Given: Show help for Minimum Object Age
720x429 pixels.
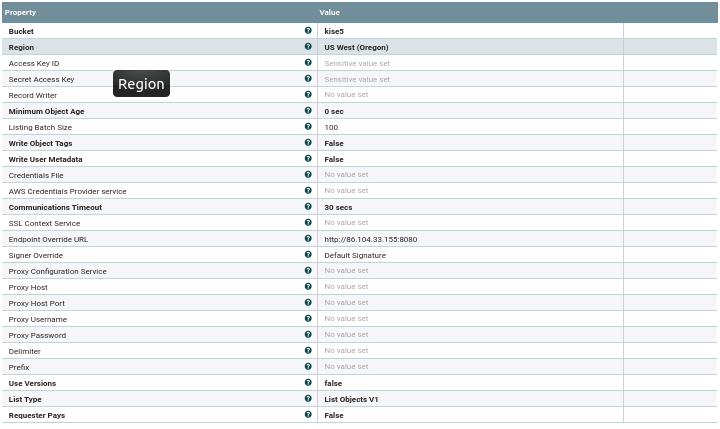Looking at the screenshot, I should tap(308, 110).
